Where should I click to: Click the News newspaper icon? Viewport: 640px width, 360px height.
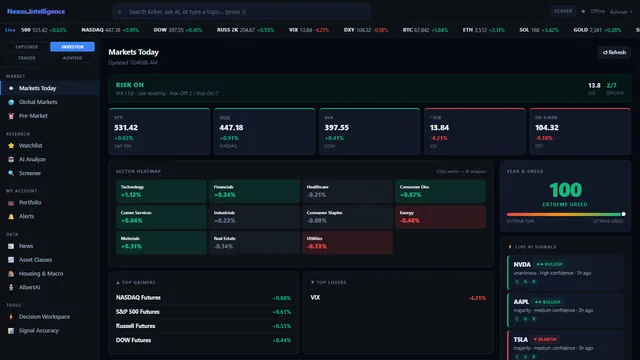(x=11, y=246)
